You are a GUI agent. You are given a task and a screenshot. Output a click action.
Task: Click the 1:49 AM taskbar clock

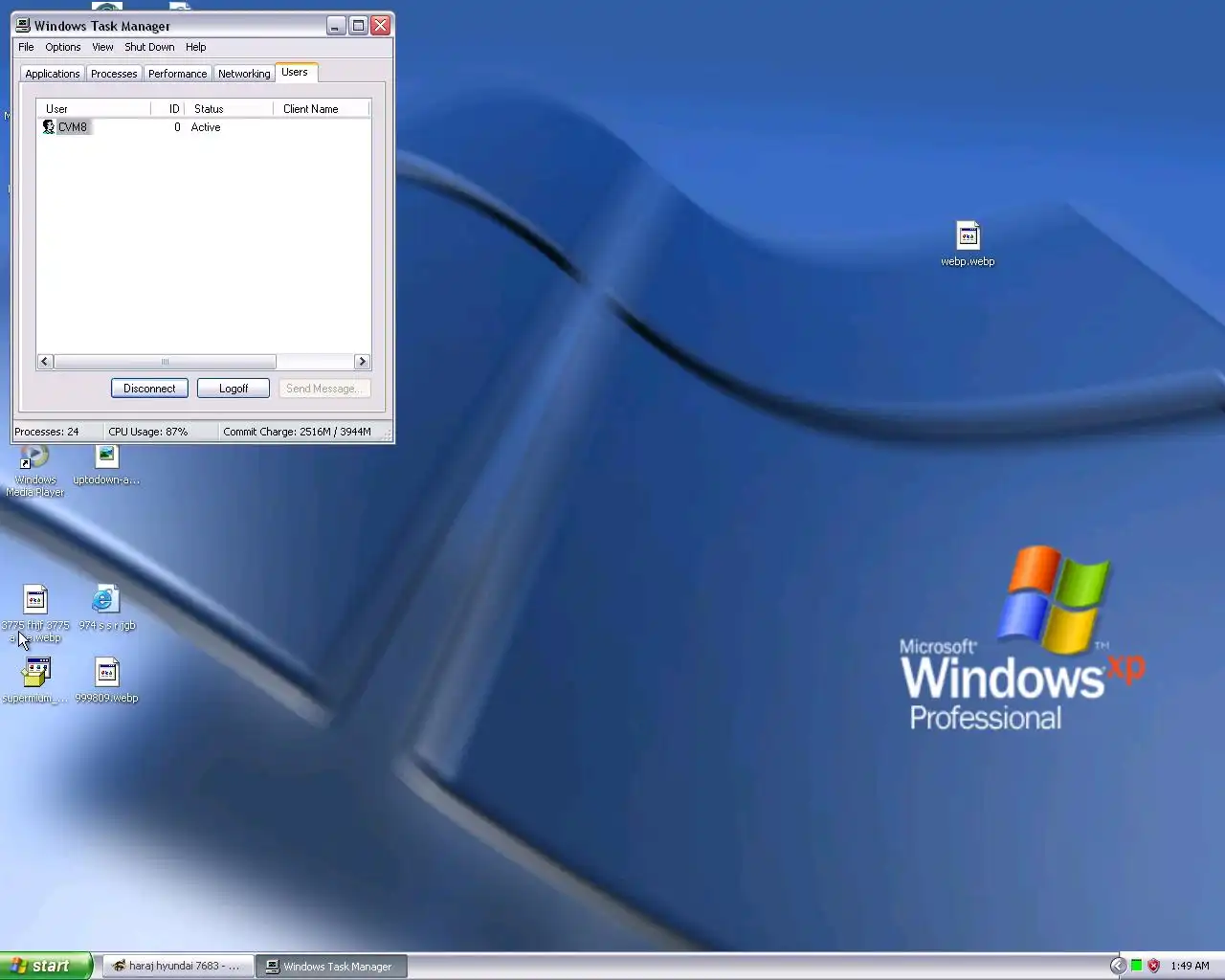click(x=1190, y=966)
